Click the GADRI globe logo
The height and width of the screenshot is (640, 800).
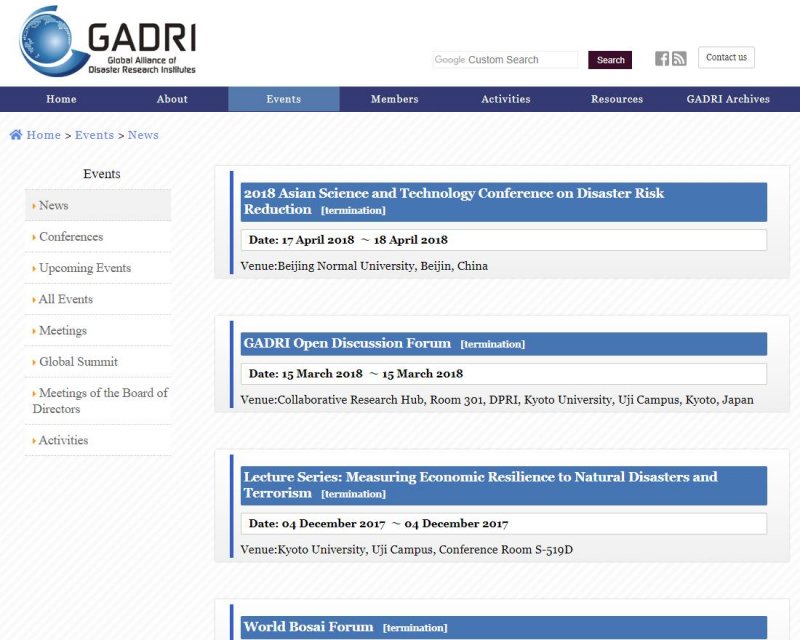pyautogui.click(x=52, y=42)
